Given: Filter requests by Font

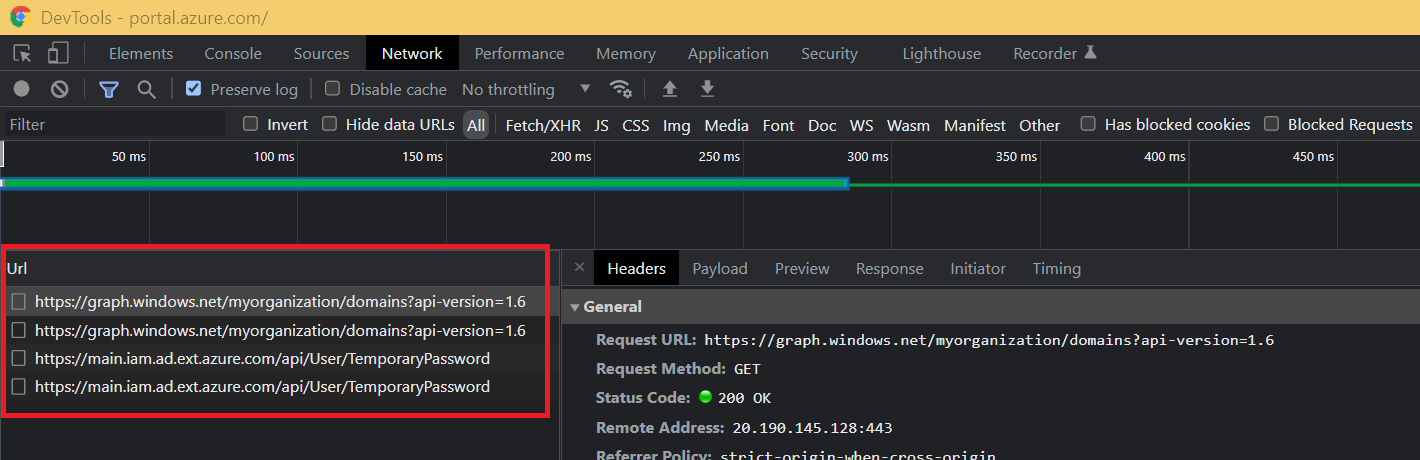Looking at the screenshot, I should pos(778,125).
